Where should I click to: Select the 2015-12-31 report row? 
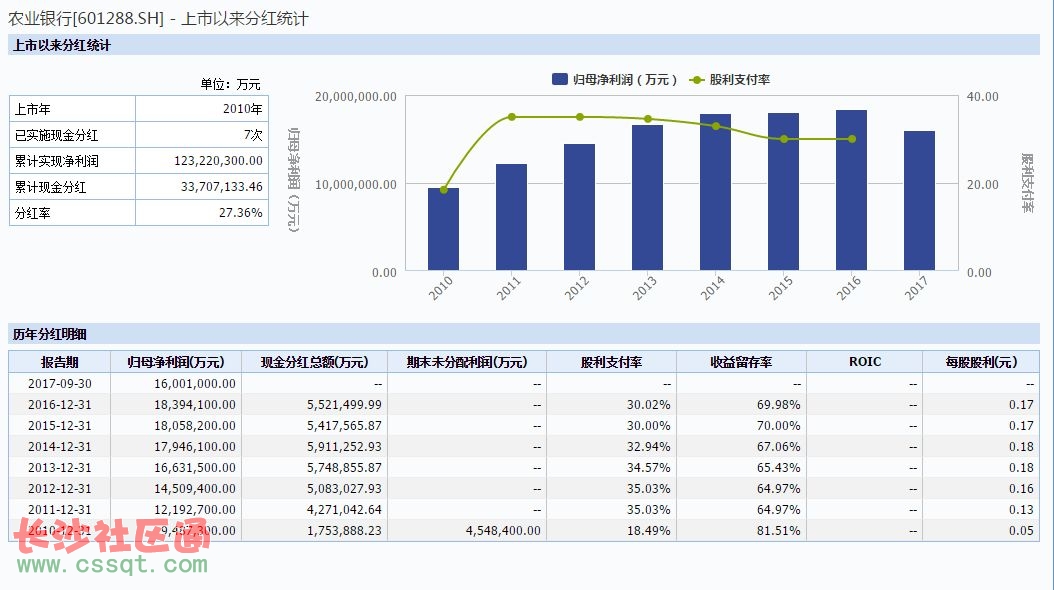524,425
